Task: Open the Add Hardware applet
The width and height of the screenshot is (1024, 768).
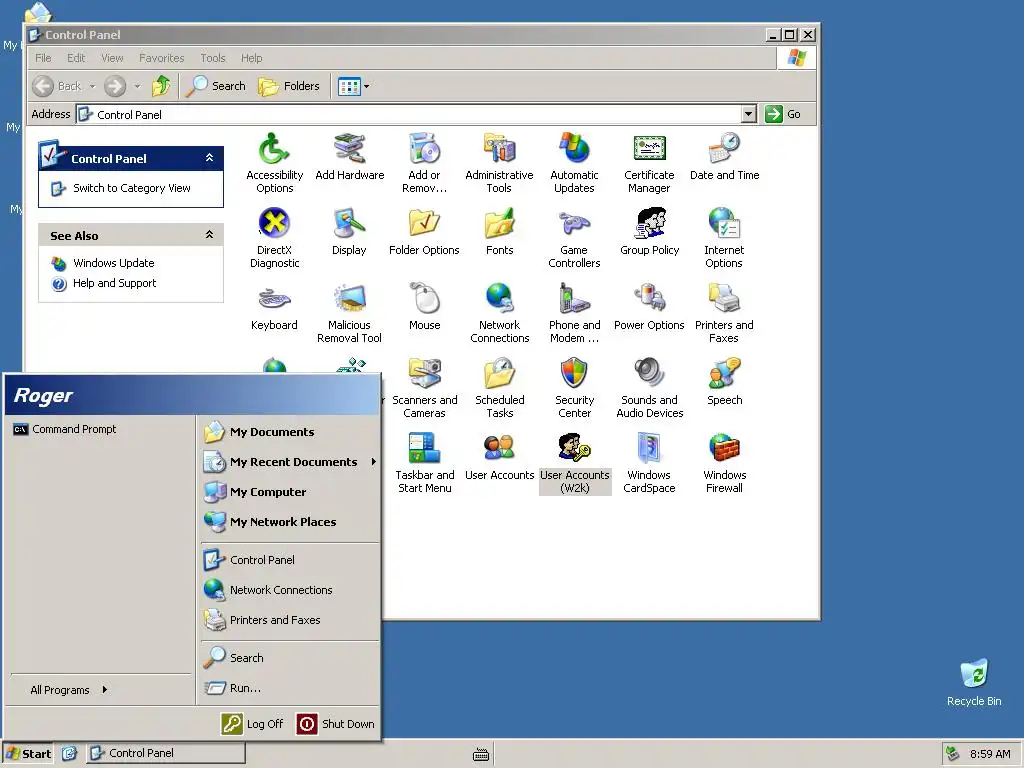Action: click(349, 157)
